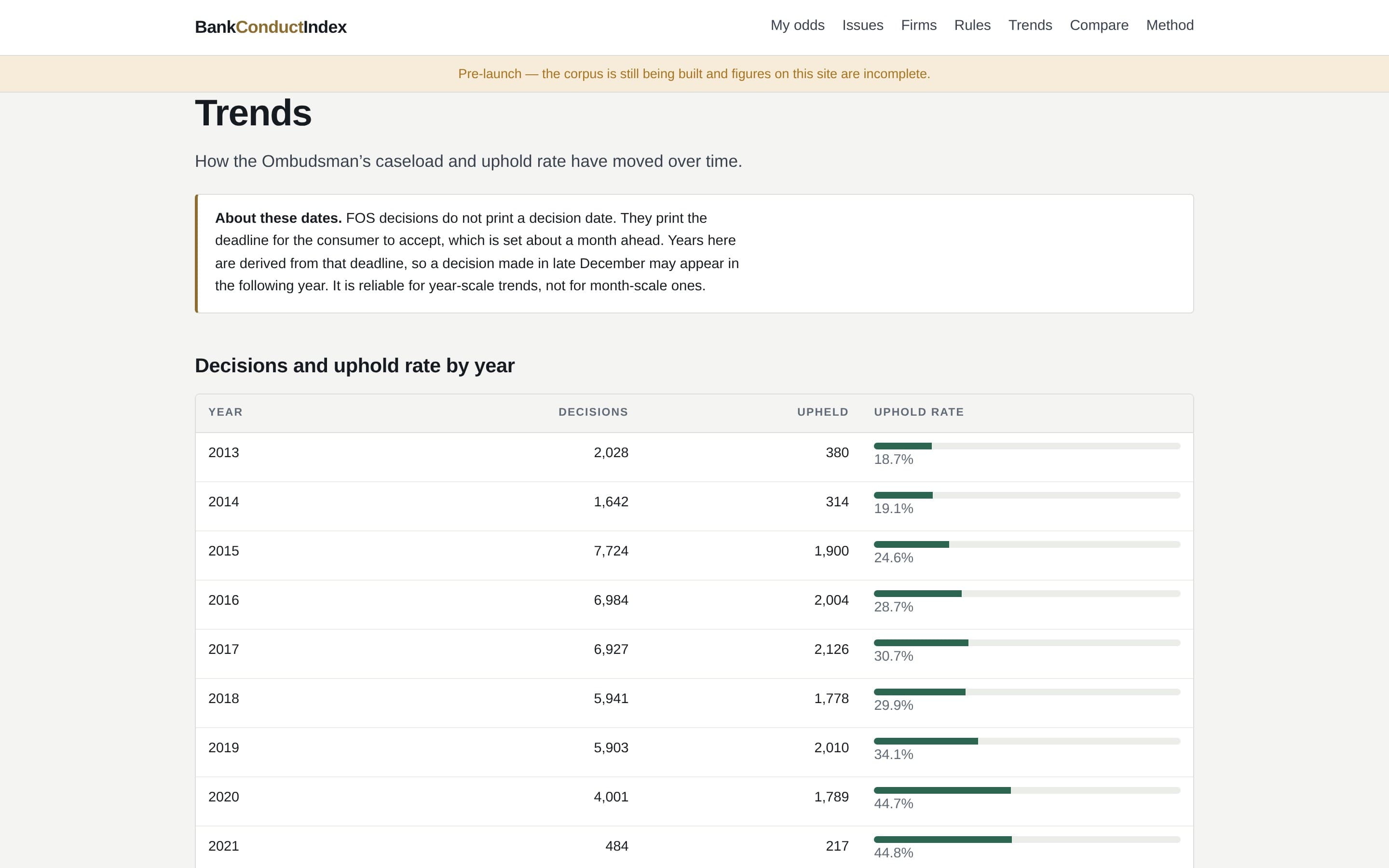The width and height of the screenshot is (1389, 868).
Task: Click the Uphold rate column header
Action: click(919, 412)
